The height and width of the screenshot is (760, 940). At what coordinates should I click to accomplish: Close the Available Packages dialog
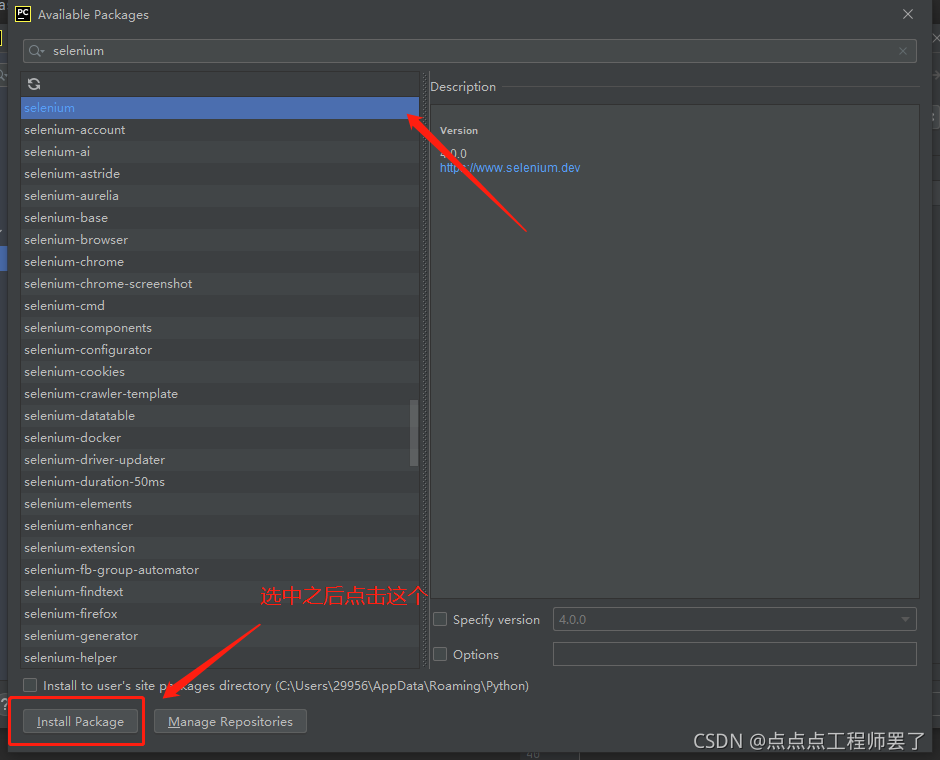(908, 14)
